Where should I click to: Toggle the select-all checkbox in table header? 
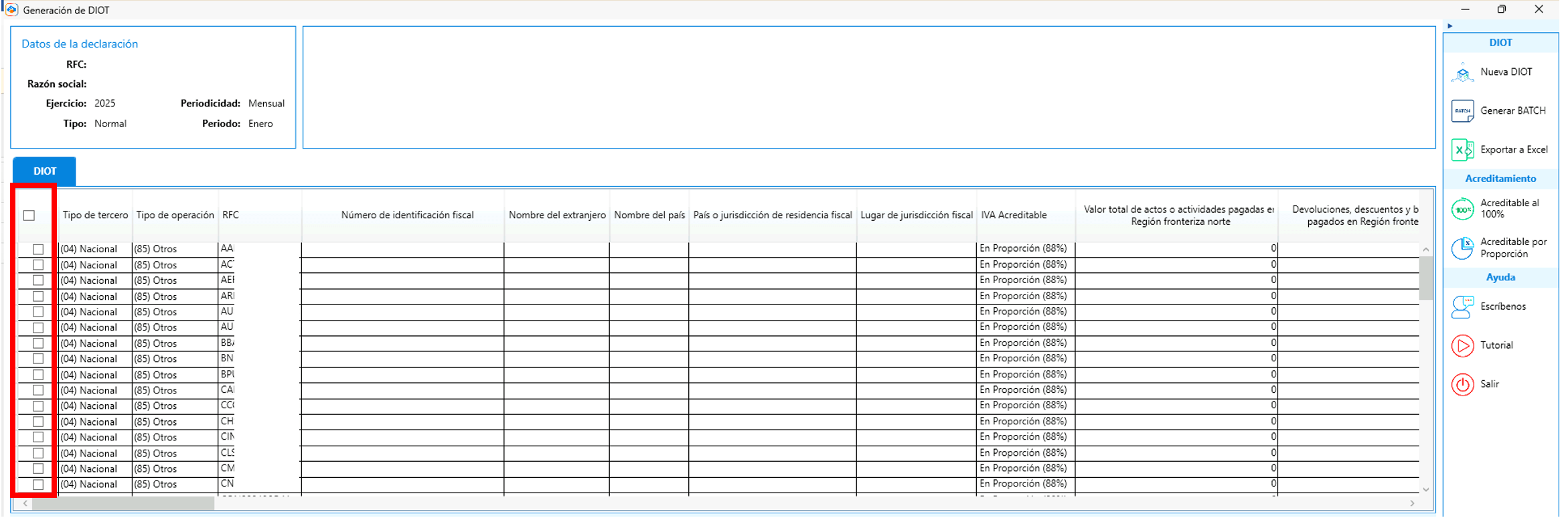(29, 215)
